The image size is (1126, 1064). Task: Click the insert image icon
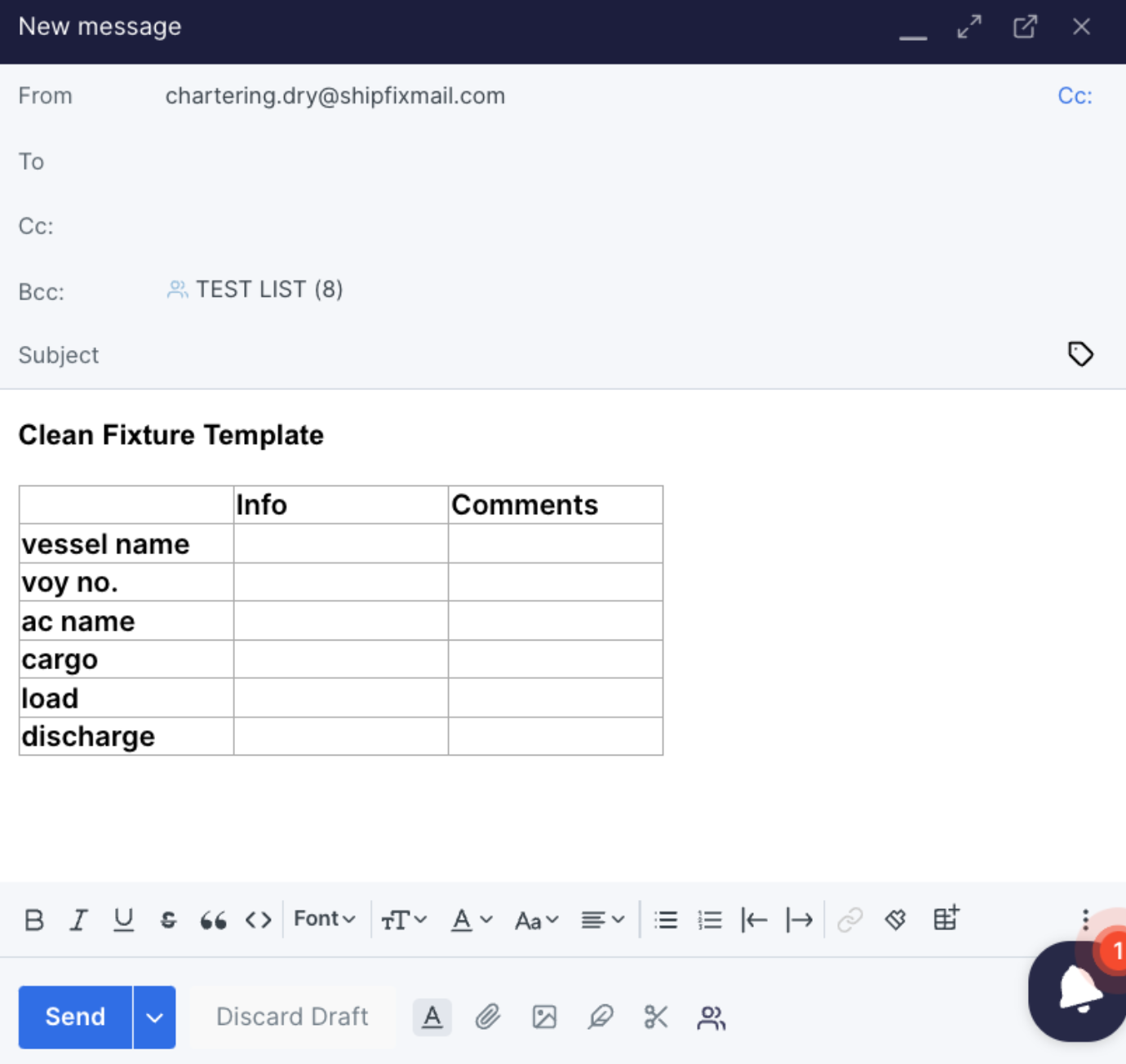click(x=544, y=1017)
